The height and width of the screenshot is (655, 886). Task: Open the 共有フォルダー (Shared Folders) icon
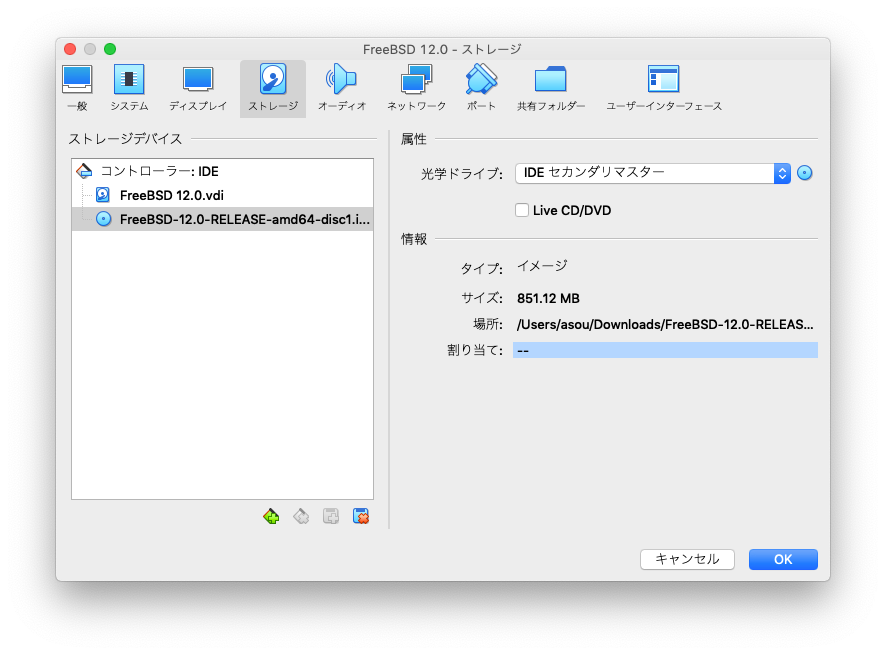[x=551, y=87]
